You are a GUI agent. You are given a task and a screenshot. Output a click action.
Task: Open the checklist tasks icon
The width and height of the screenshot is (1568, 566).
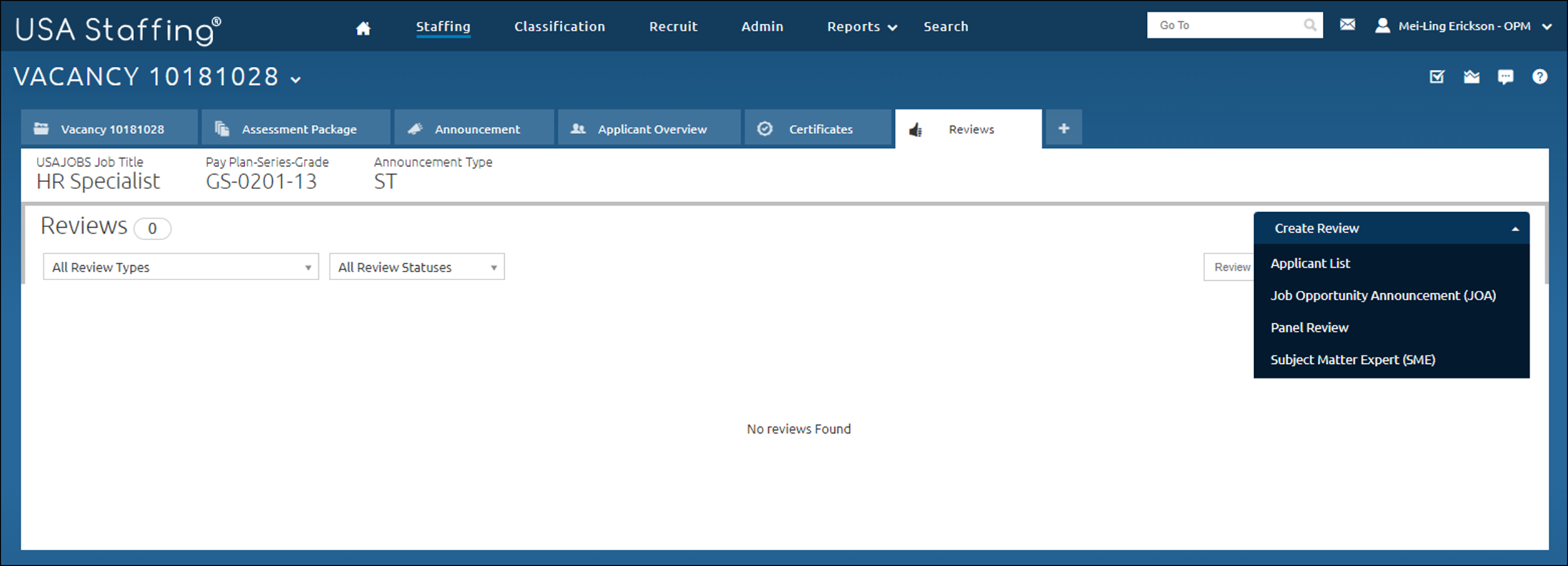1437,77
